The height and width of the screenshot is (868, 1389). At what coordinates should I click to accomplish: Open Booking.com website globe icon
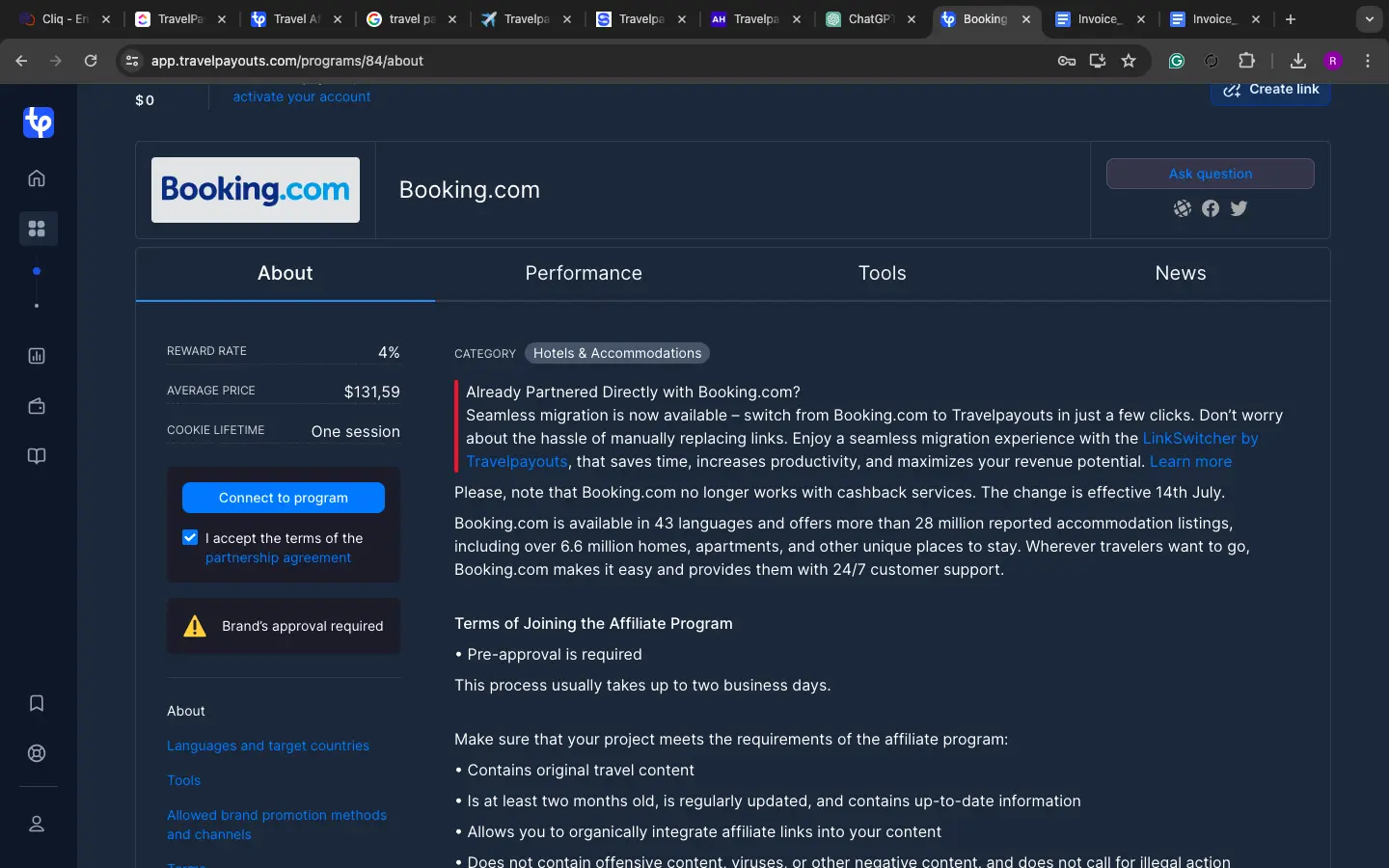(1183, 208)
